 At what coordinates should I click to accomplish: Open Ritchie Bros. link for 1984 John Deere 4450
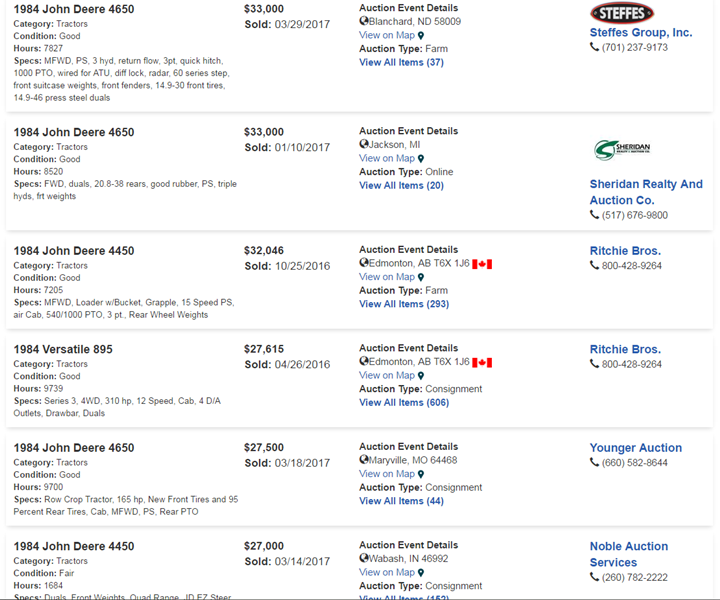(625, 251)
